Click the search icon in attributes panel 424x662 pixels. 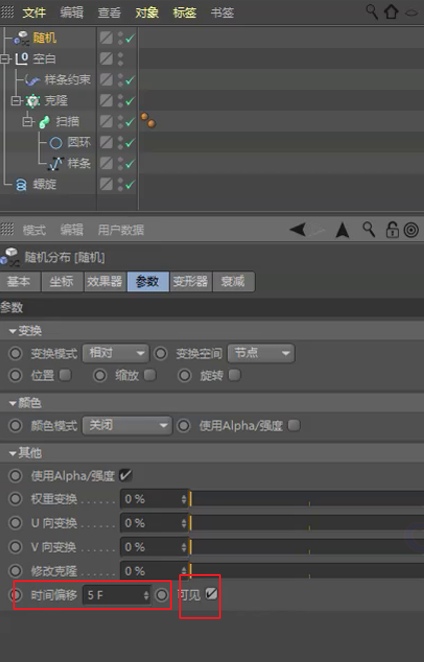369,230
